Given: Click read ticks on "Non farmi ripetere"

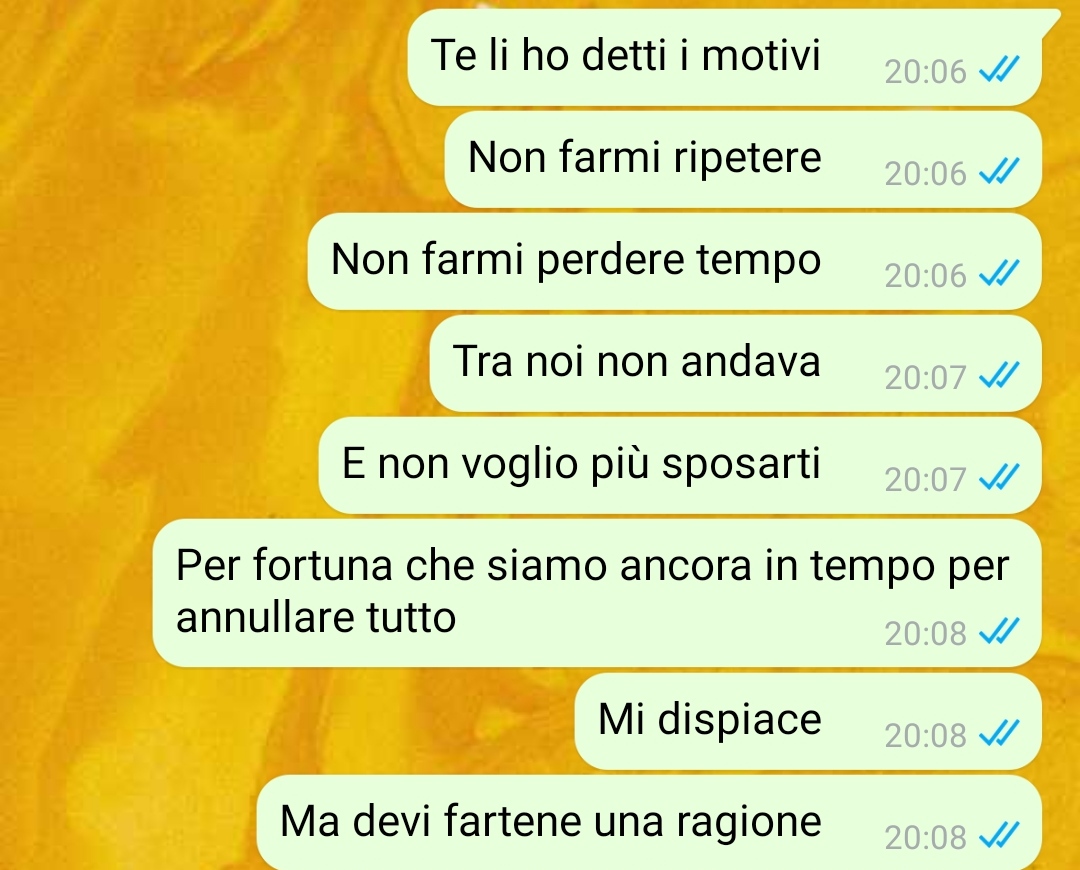Looking at the screenshot, I should tap(999, 172).
